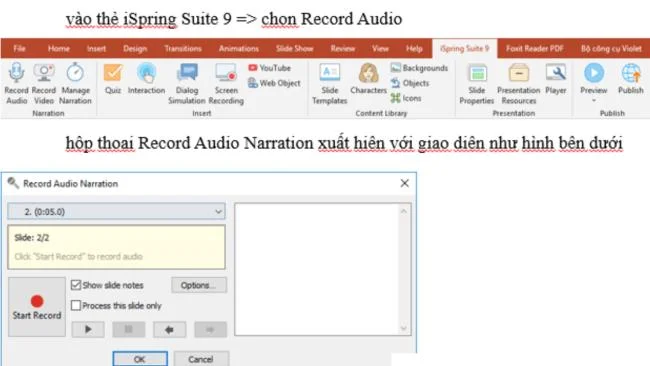Click the Record Audio microphone icon

pos(16,73)
